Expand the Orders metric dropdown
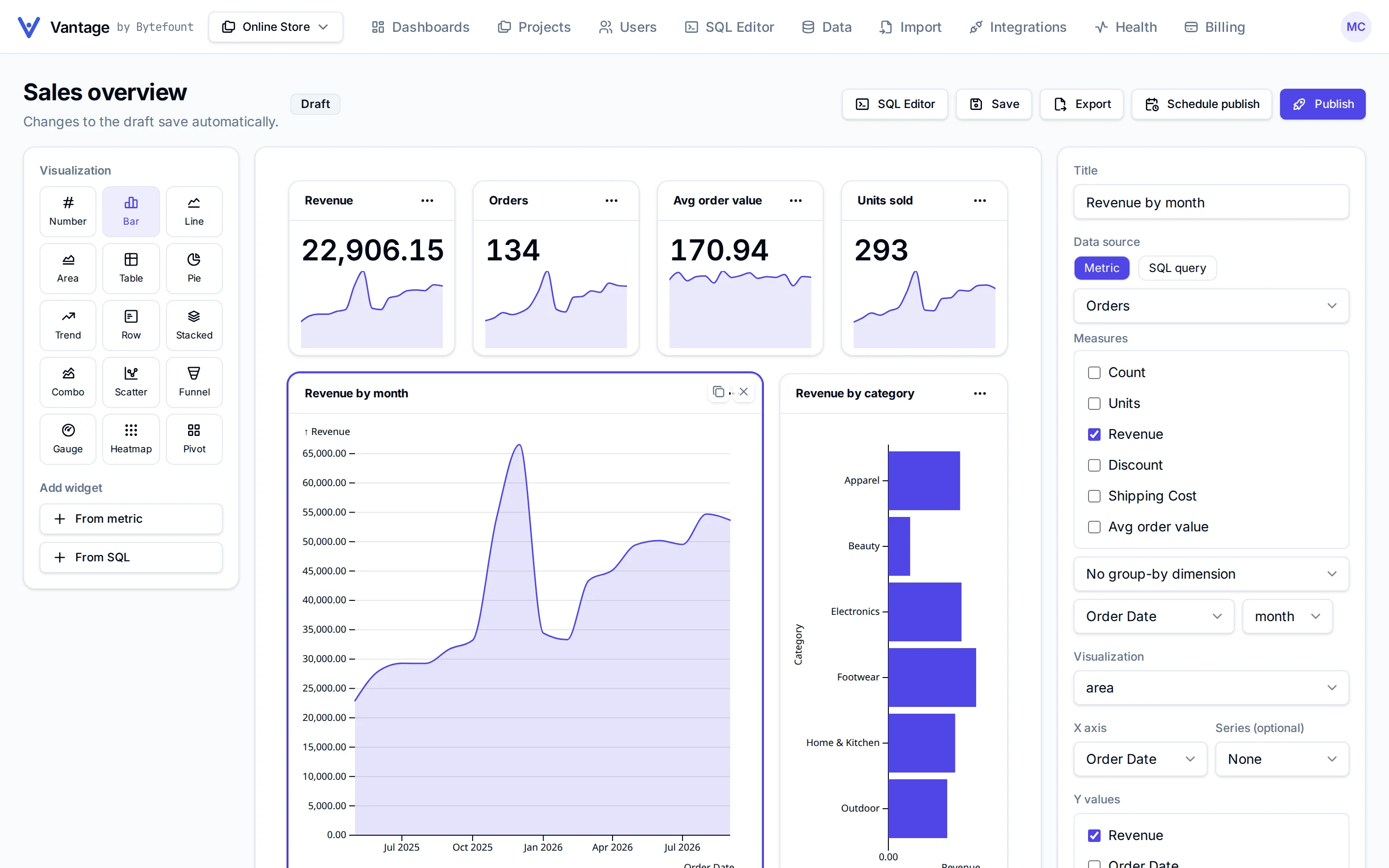 [1211, 306]
